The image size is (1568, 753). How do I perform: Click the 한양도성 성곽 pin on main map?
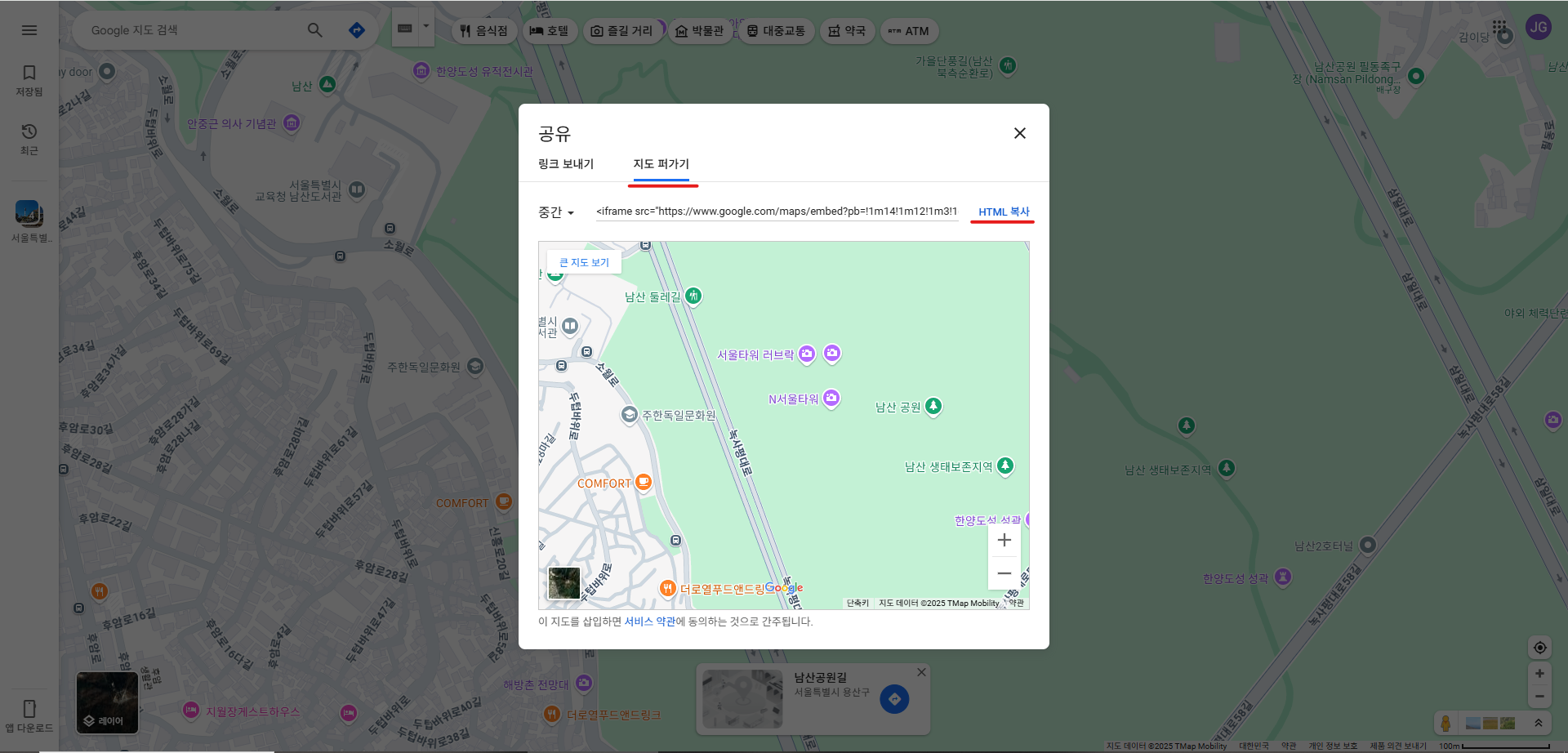click(1283, 577)
